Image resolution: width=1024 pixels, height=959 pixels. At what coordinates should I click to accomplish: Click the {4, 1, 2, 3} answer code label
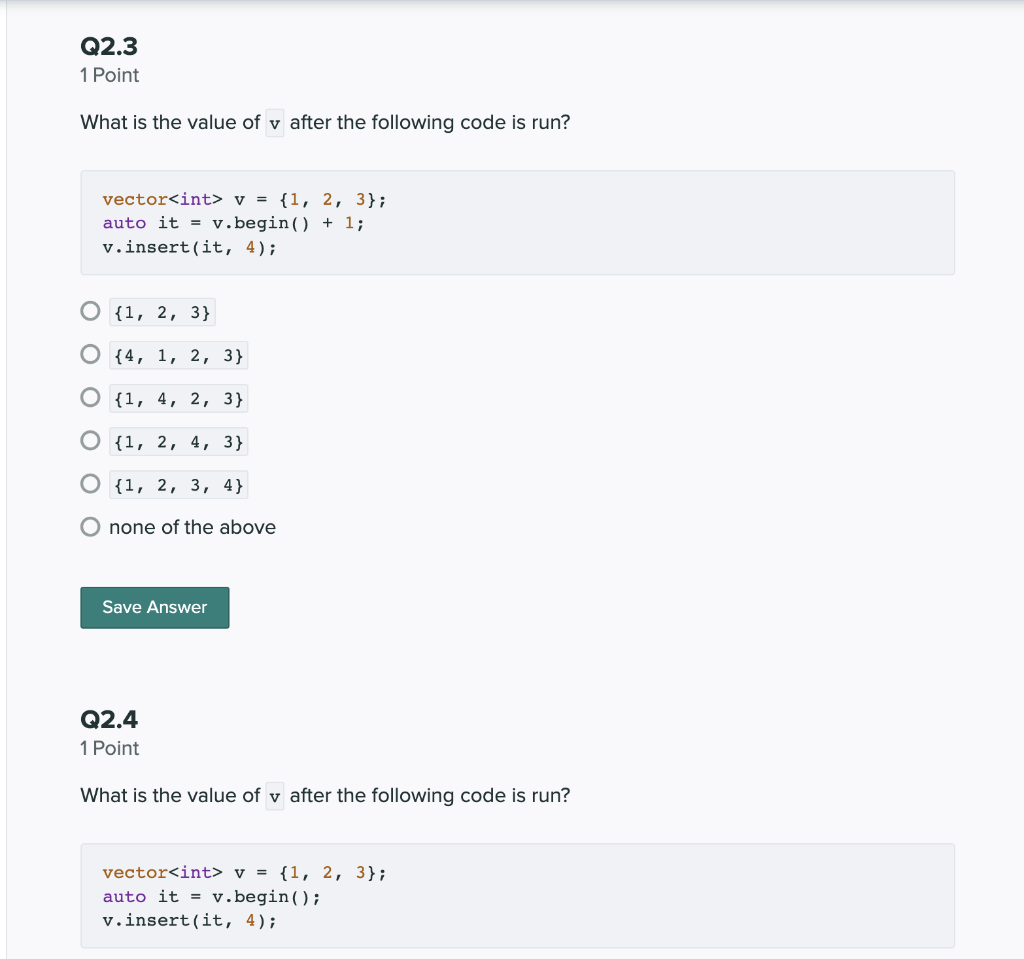click(178, 355)
